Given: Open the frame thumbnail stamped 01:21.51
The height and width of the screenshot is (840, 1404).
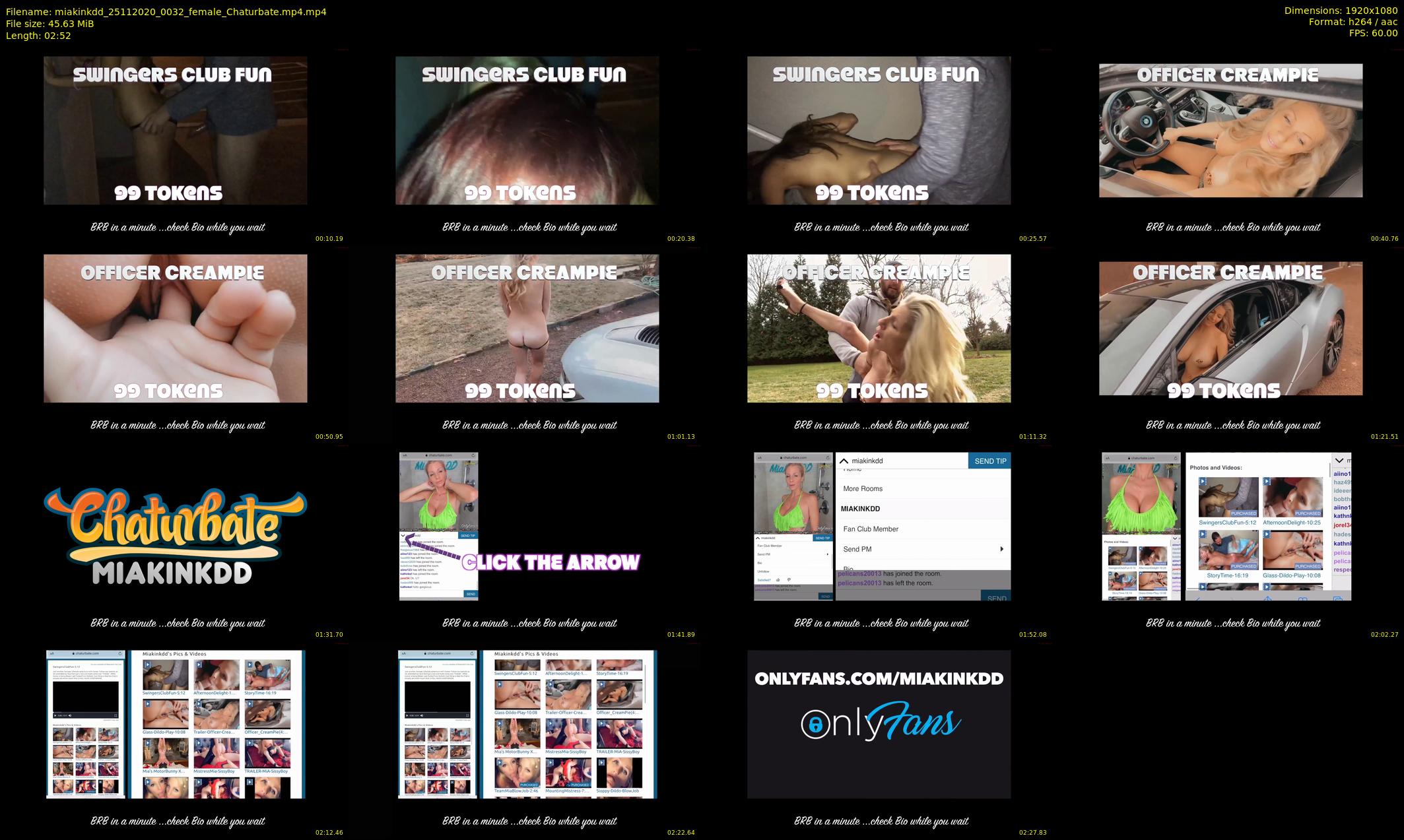Looking at the screenshot, I should 1231,329.
